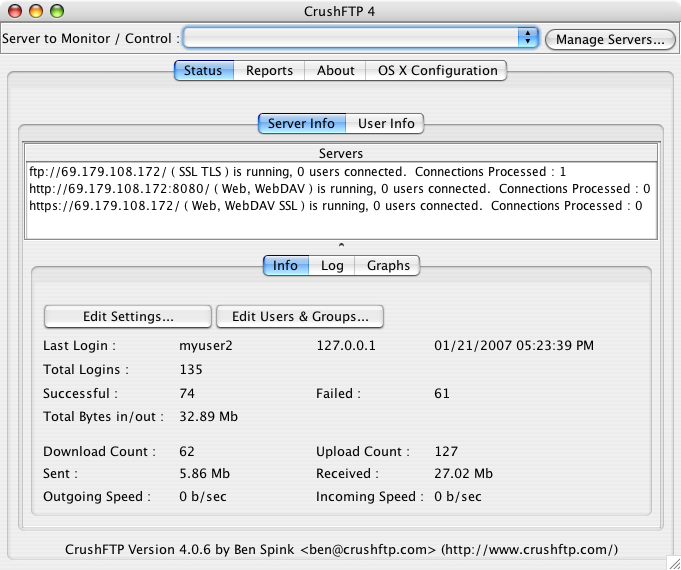The width and height of the screenshot is (681, 570).
Task: Show the Log tab
Action: 332,265
